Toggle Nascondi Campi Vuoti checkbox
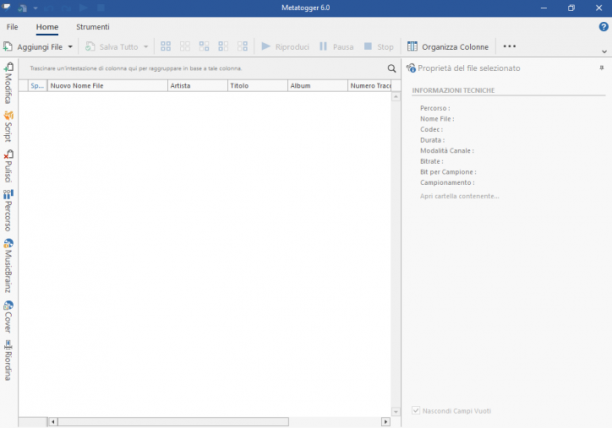Image resolution: width=612 pixels, height=428 pixels. coord(416,410)
